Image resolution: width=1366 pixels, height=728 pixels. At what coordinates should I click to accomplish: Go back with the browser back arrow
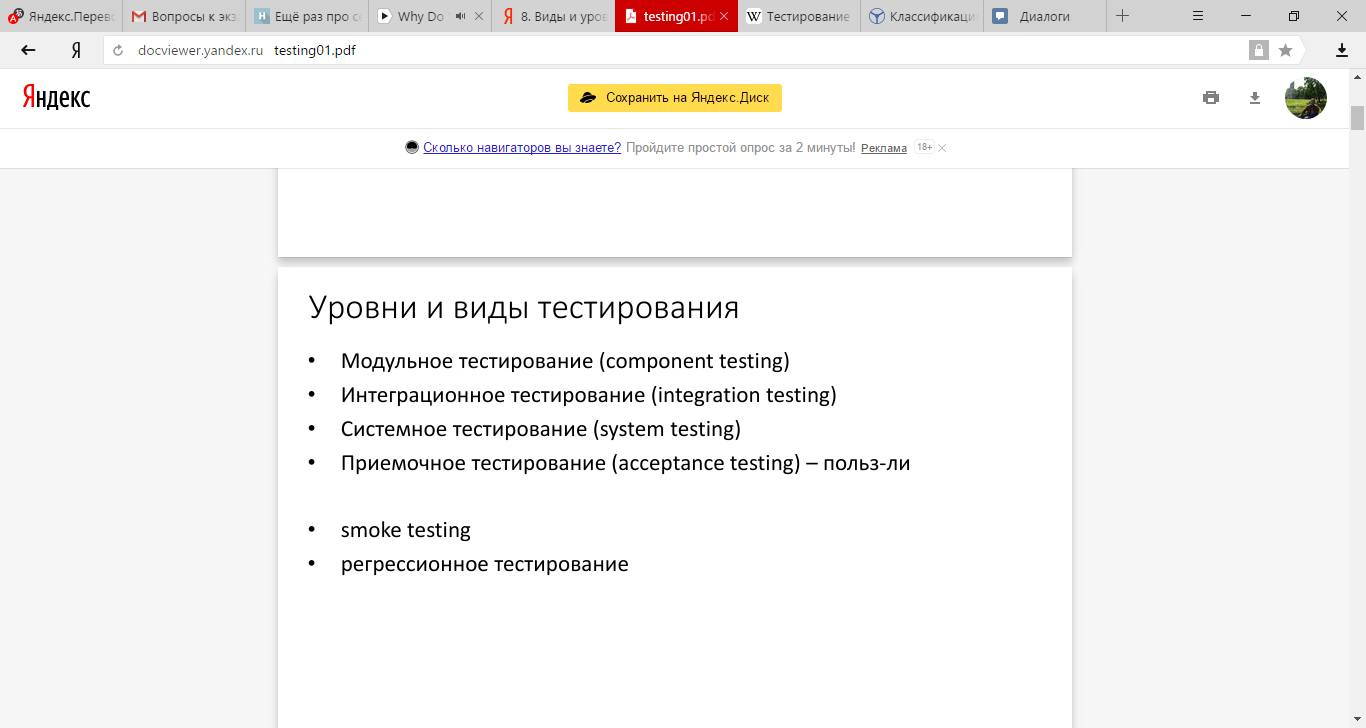pyautogui.click(x=28, y=50)
